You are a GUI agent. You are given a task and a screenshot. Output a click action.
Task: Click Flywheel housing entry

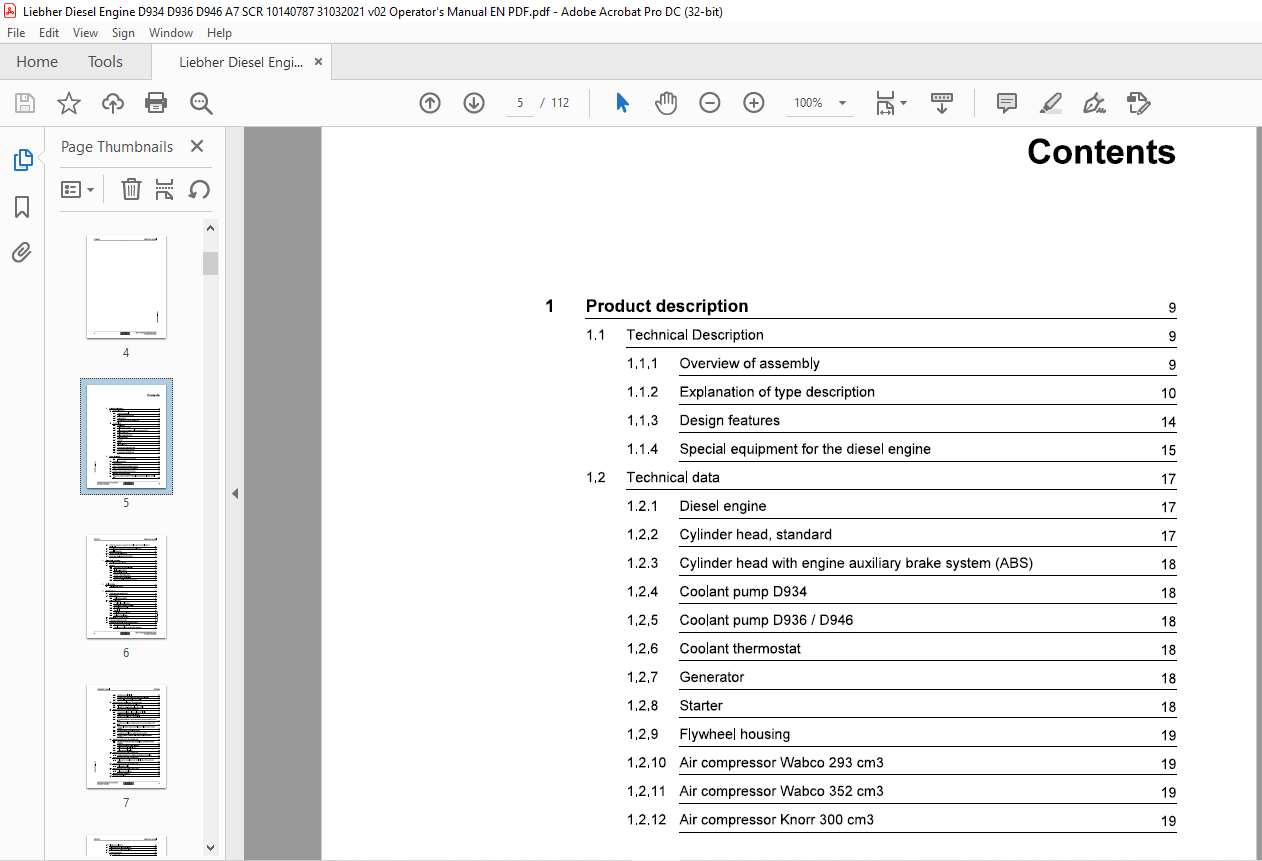point(735,734)
